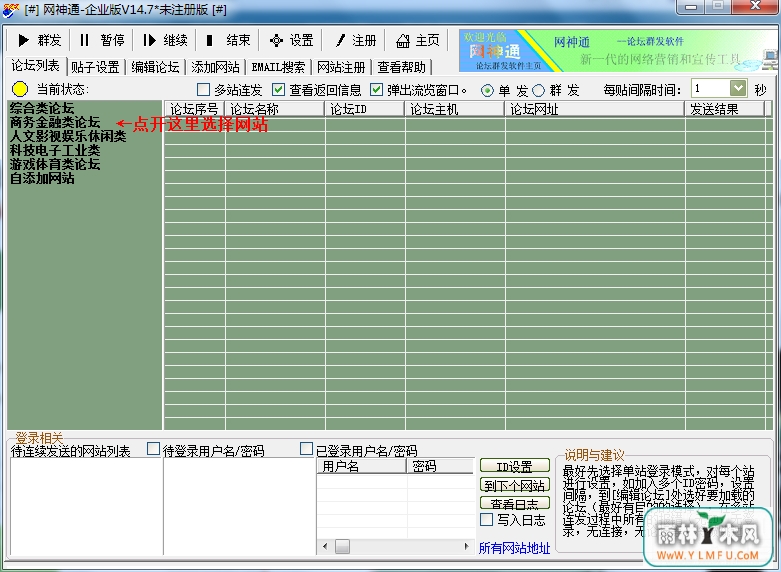The height and width of the screenshot is (572, 781).
Task: Check the 待登录用户名/密码 checkbox
Action: coord(153,449)
